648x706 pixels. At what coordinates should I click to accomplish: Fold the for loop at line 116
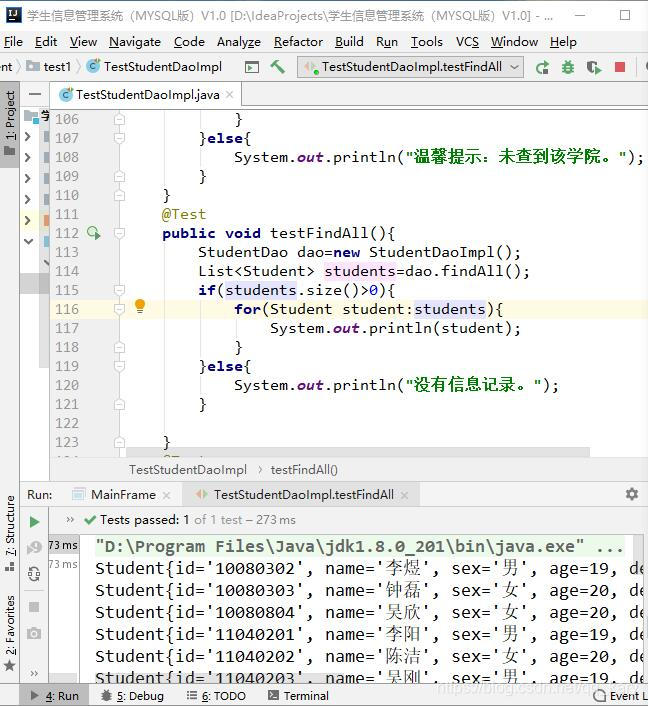pos(119,309)
